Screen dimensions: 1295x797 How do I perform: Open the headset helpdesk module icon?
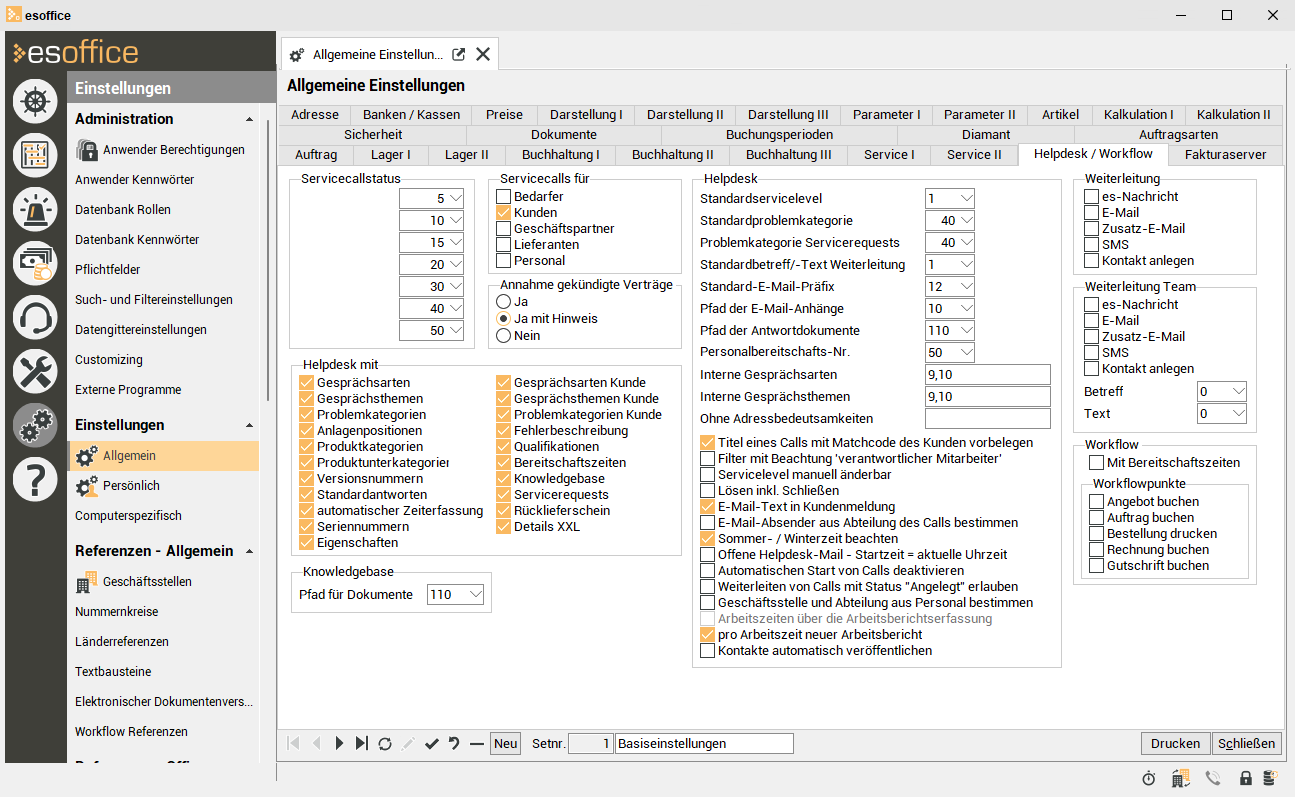click(x=35, y=317)
